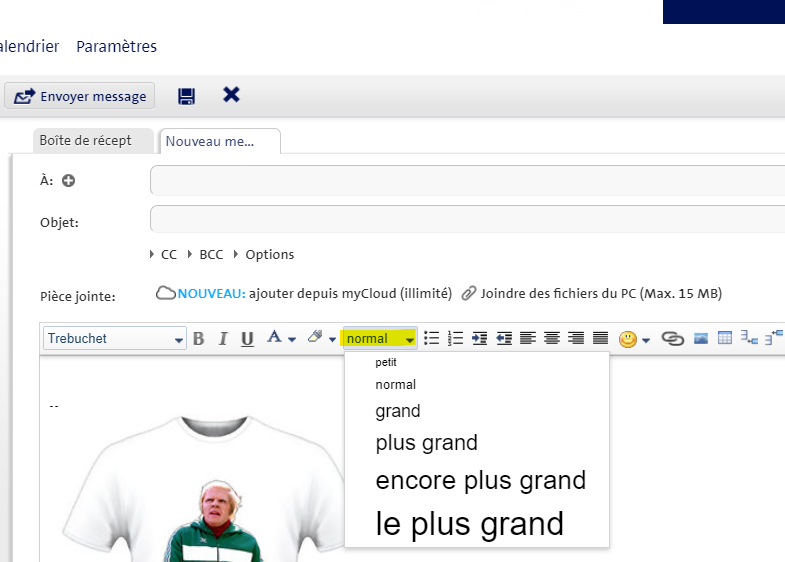Insert hyperlink with chain icon
This screenshot has width=785, height=562.
(x=672, y=339)
